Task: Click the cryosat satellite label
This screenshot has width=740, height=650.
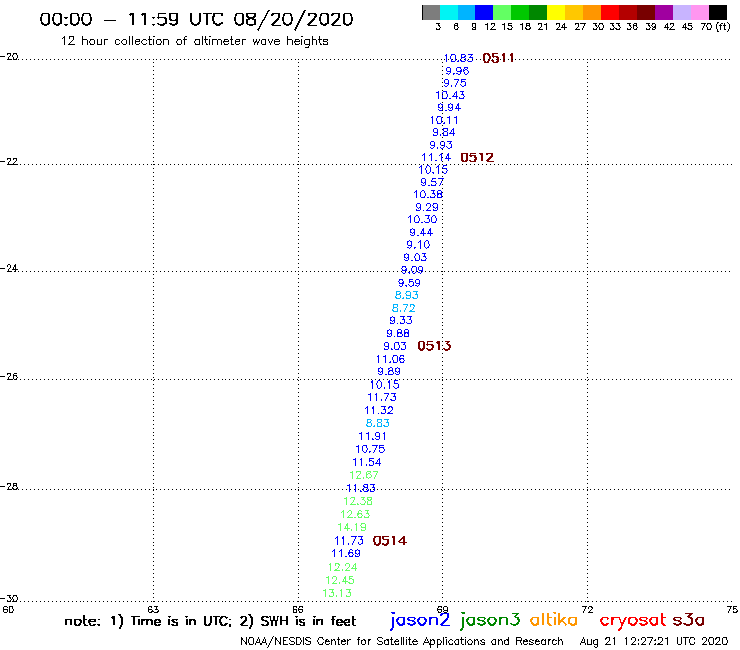Action: pyautogui.click(x=633, y=620)
